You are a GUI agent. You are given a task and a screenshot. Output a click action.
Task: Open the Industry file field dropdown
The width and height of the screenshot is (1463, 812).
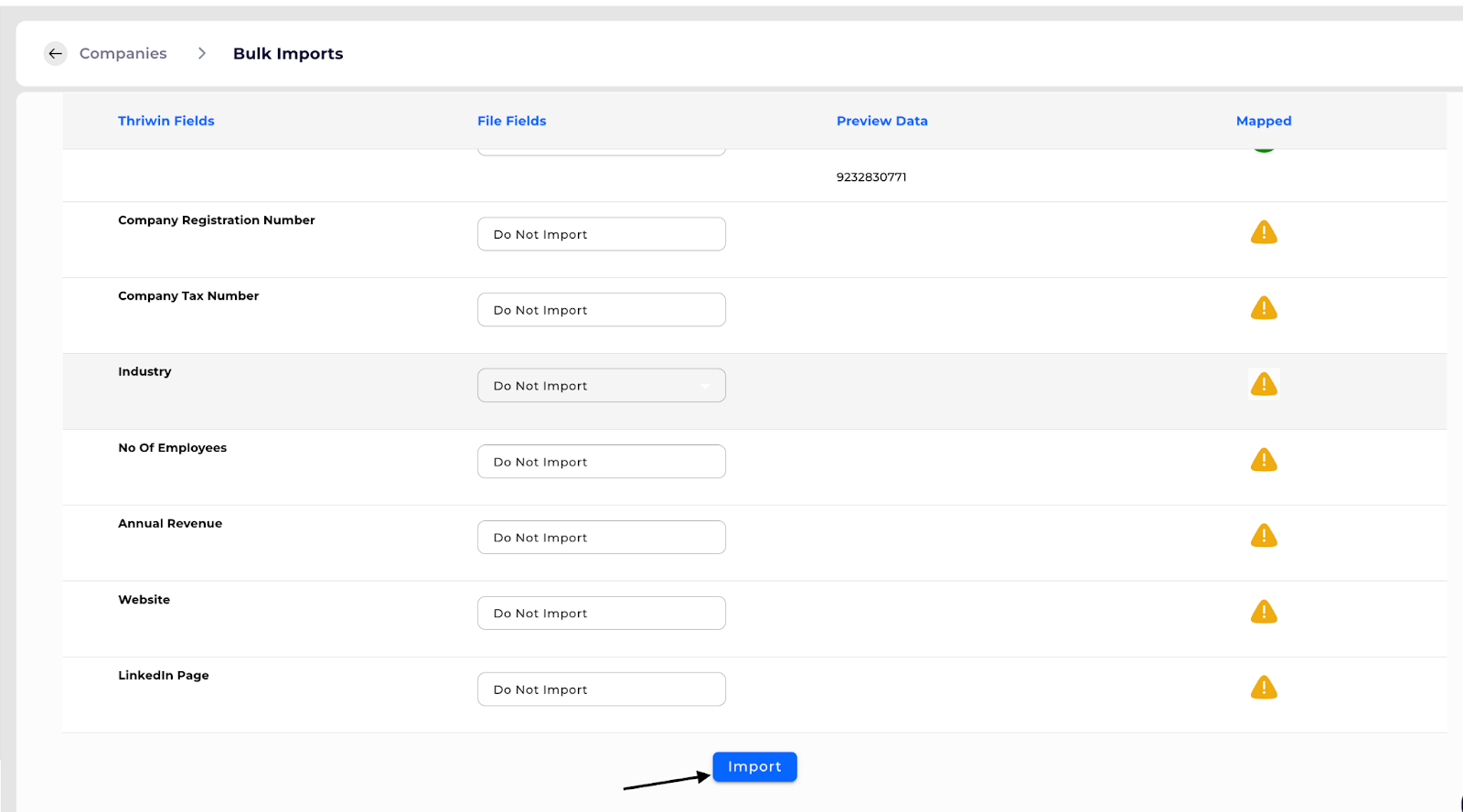[x=602, y=386]
